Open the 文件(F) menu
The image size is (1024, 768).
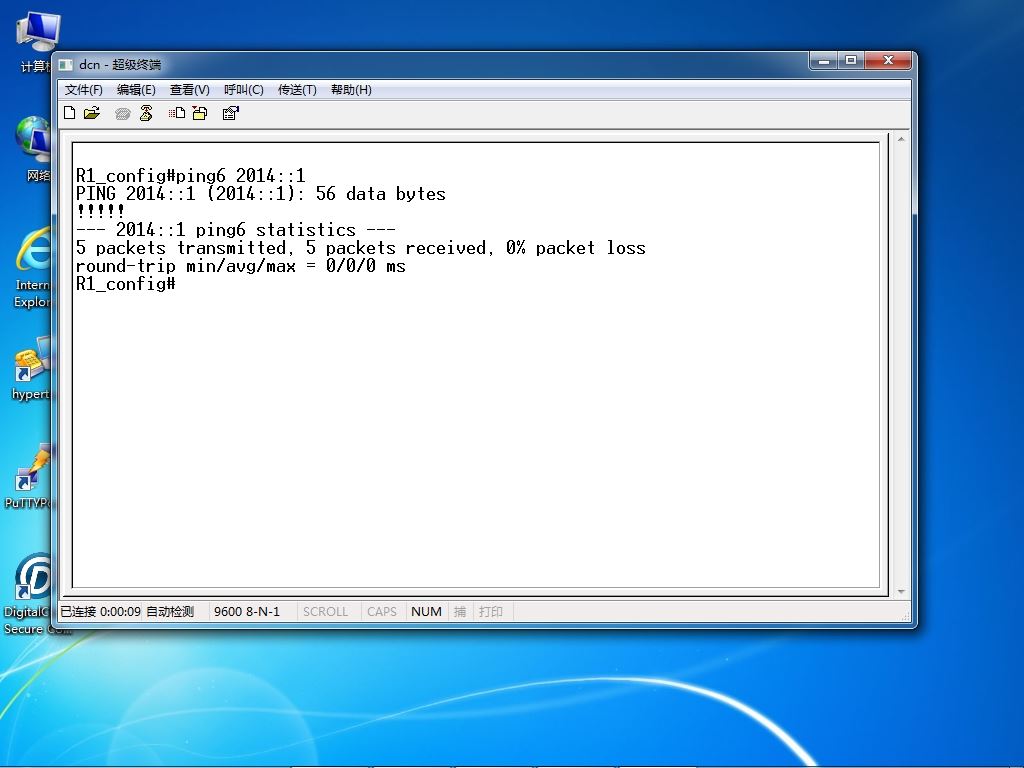pyautogui.click(x=84, y=89)
